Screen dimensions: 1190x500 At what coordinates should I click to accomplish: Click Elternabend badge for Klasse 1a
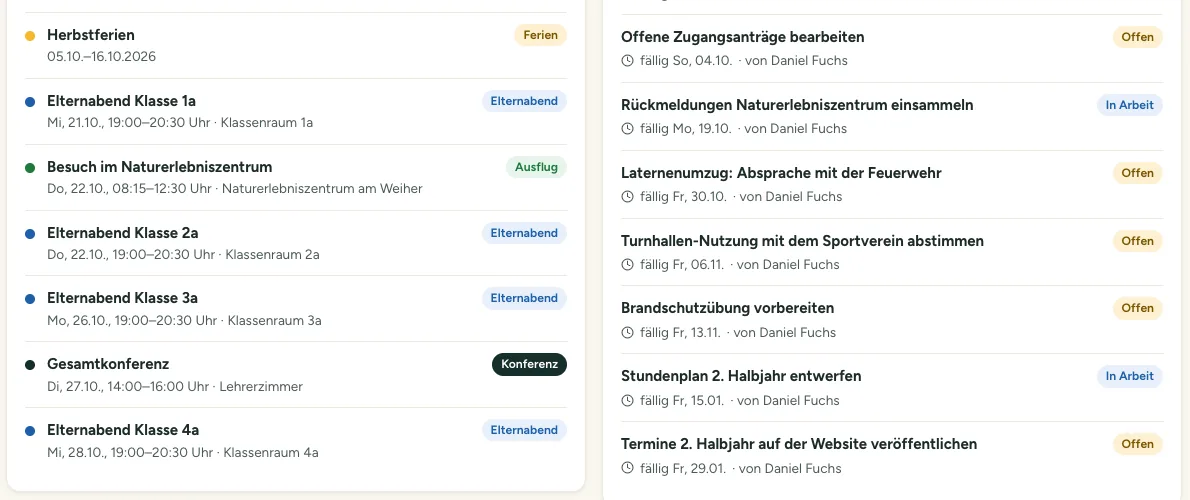click(524, 101)
